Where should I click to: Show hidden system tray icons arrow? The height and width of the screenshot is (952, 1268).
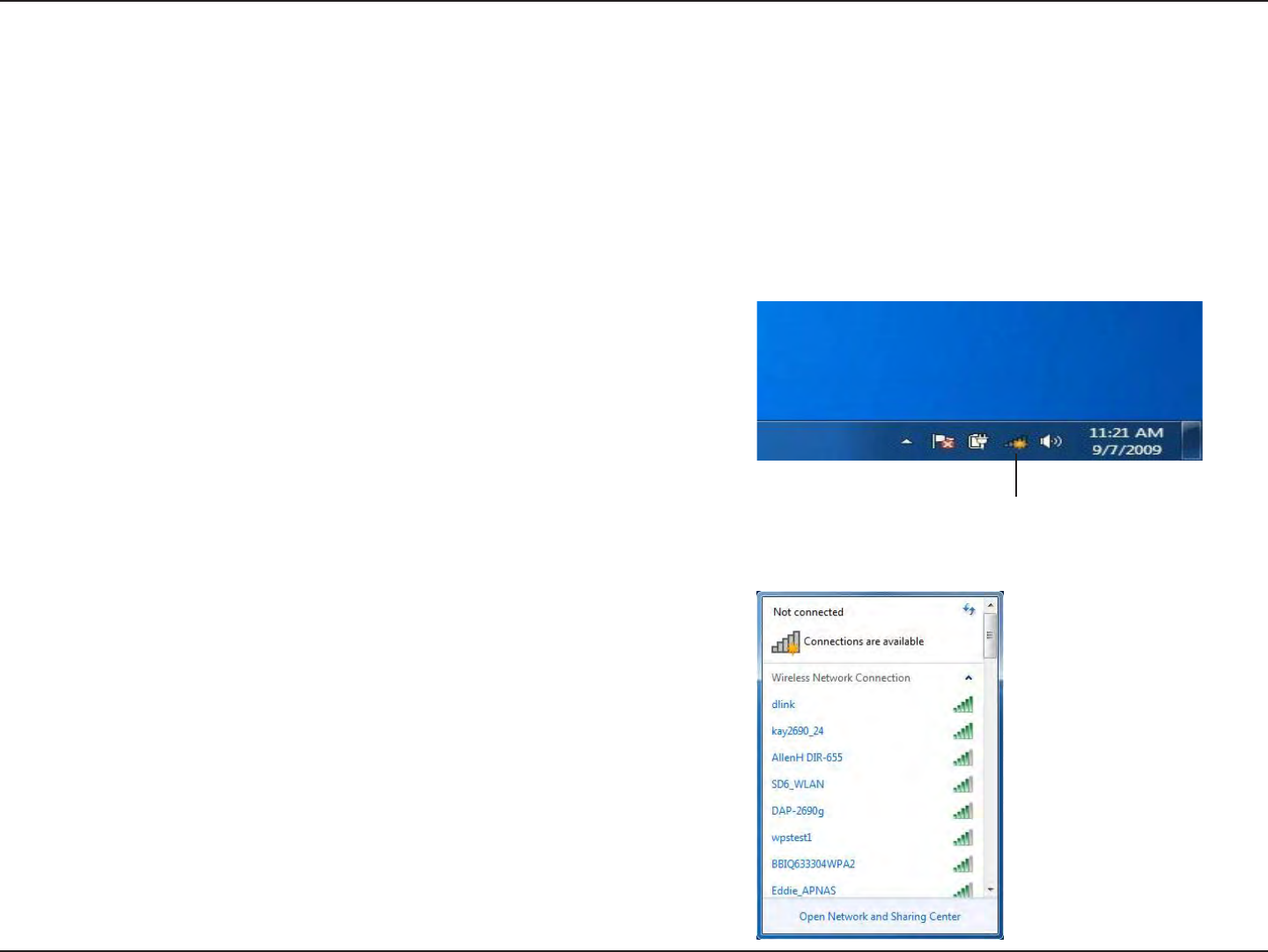click(906, 442)
